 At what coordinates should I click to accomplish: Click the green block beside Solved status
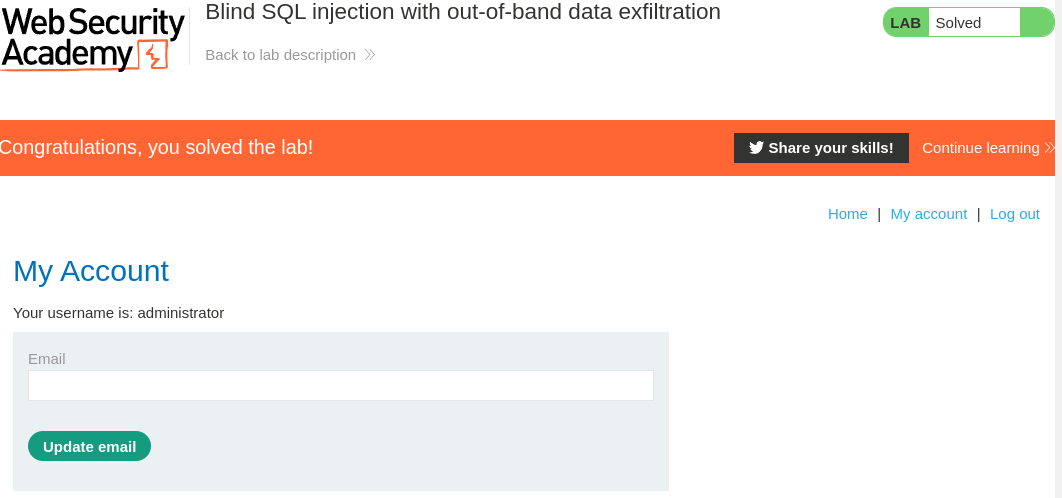pos(1037,22)
